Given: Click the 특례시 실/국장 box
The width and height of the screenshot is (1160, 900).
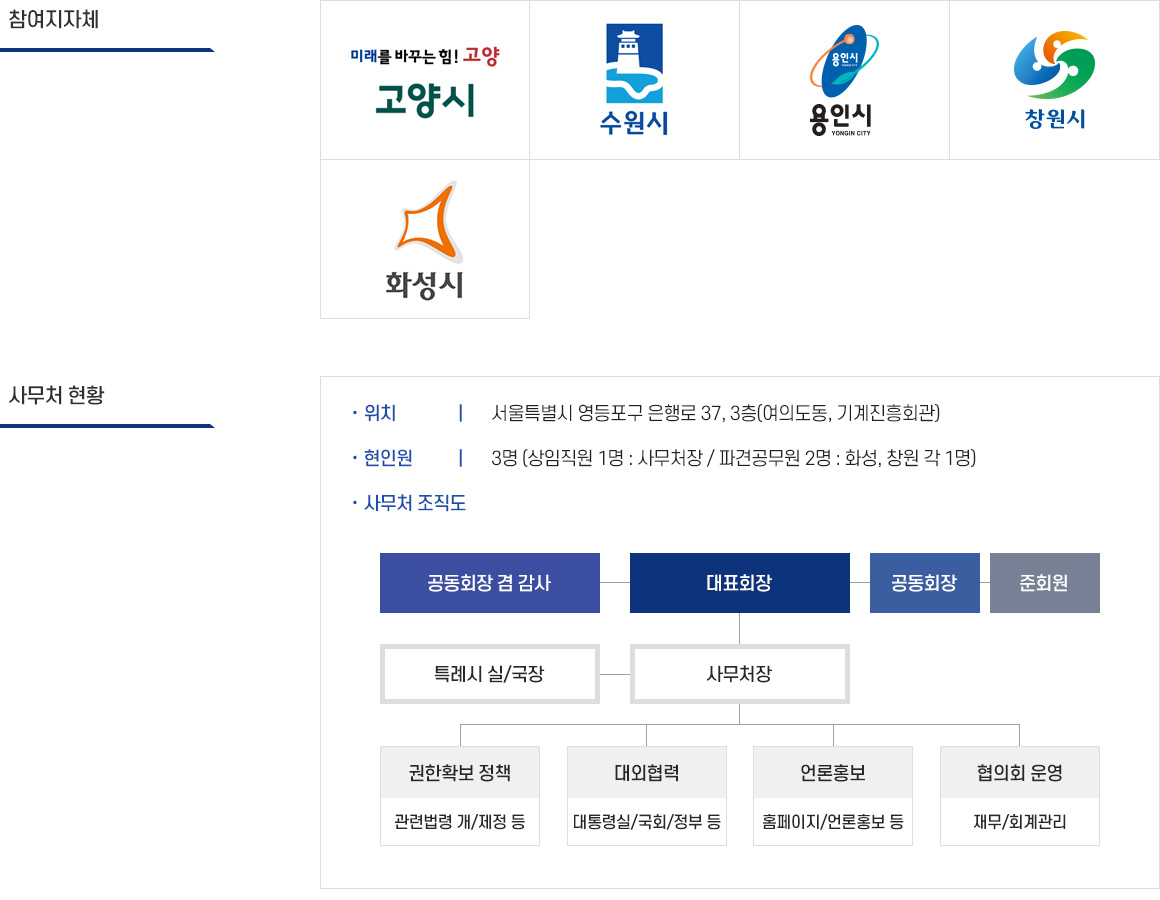Looking at the screenshot, I should click(490, 674).
